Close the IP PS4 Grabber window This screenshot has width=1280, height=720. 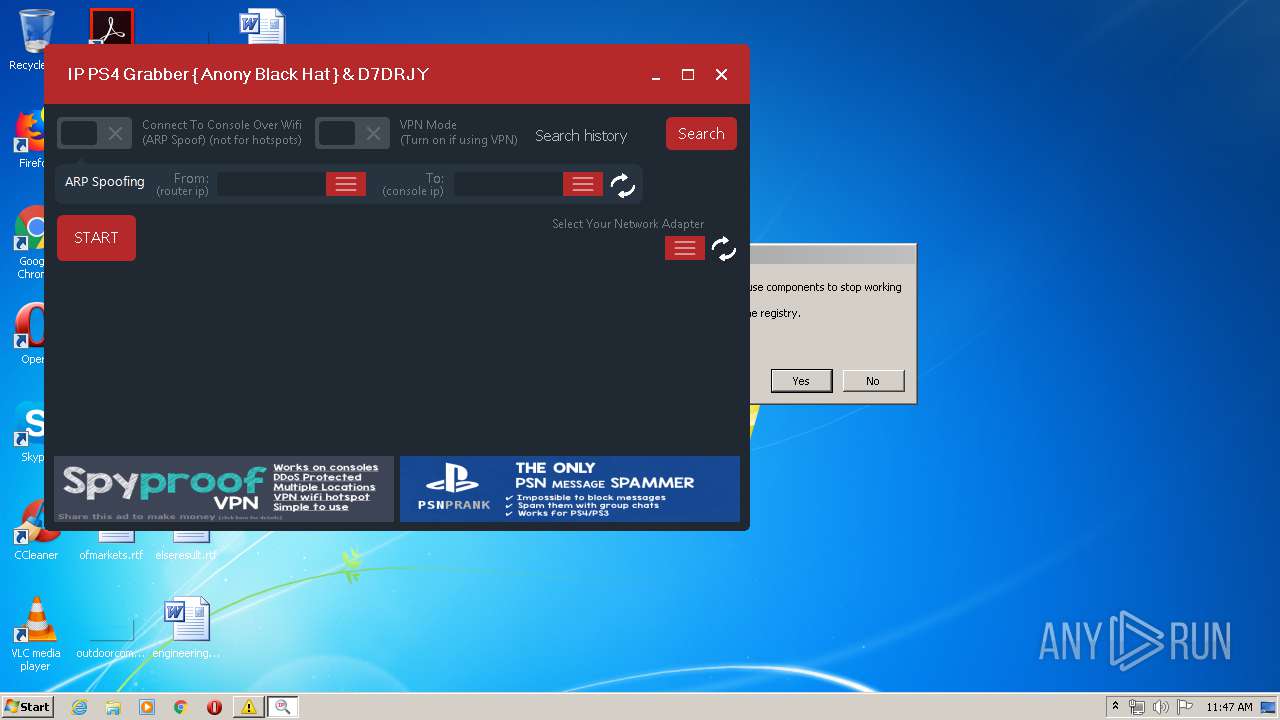tap(721, 75)
